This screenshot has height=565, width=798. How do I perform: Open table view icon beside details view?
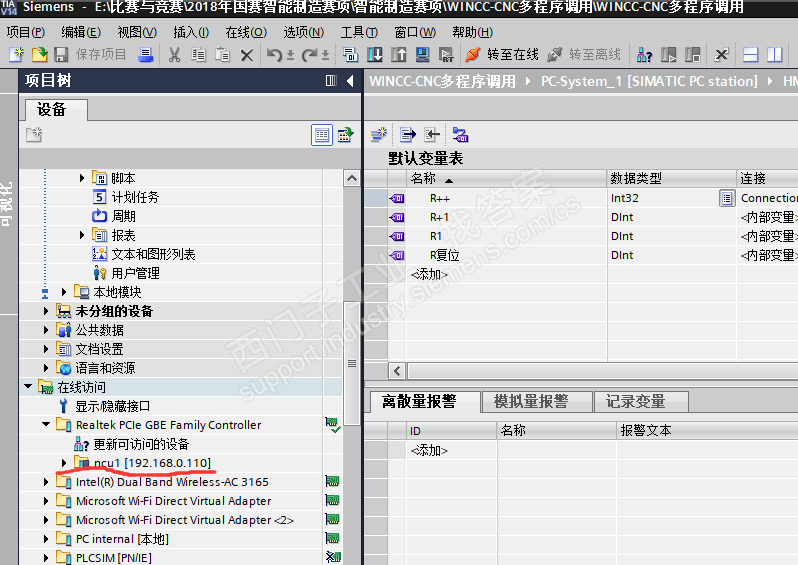346,135
